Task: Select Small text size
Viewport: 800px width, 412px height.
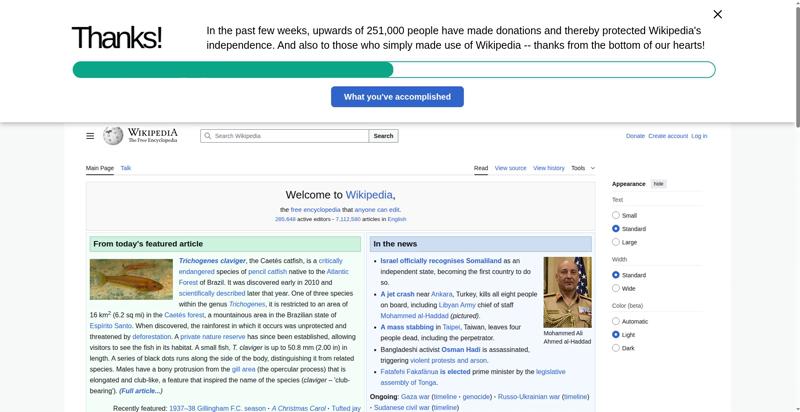Action: 616,215
